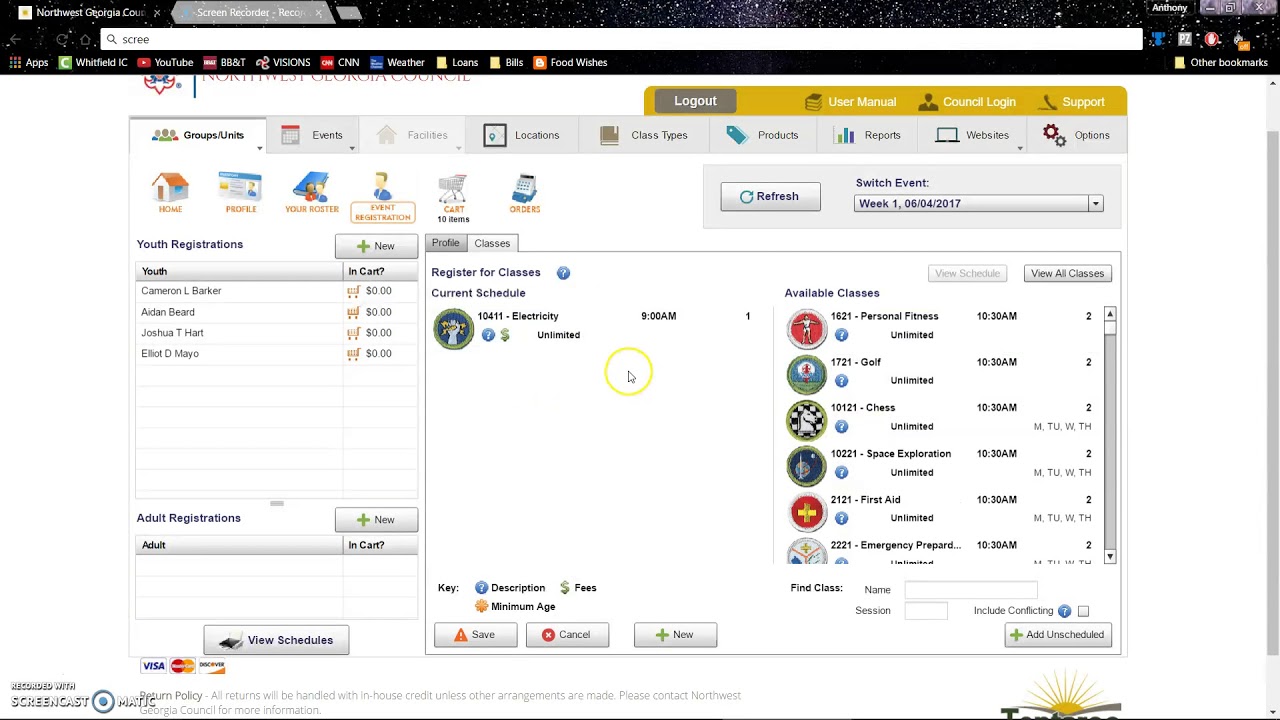Viewport: 1280px width, 720px height.
Task: Click the Refresh button
Action: [x=770, y=197]
